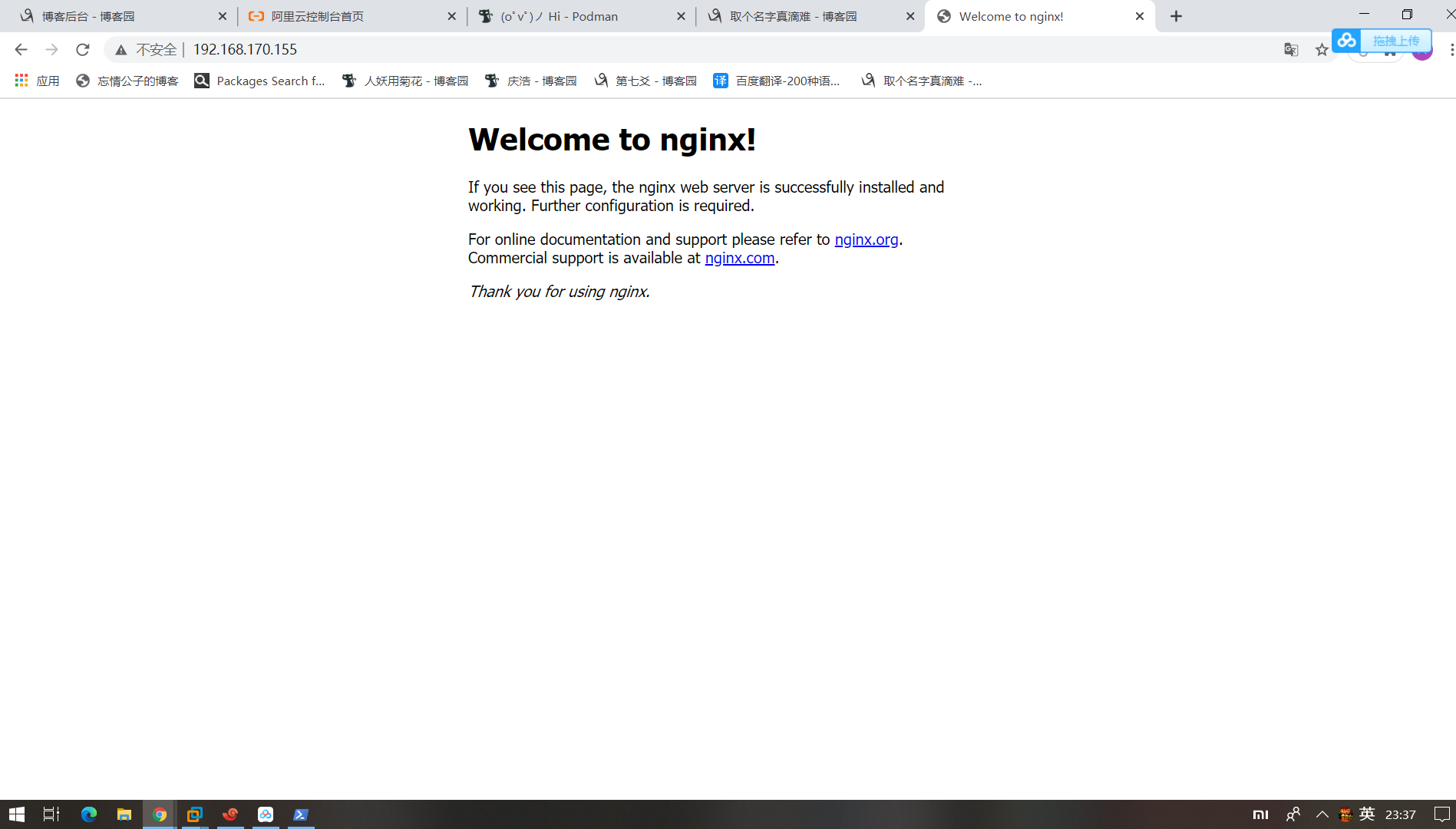Follow the nginx.com commercial support link
Image resolution: width=1456 pixels, height=829 pixels.
740,258
